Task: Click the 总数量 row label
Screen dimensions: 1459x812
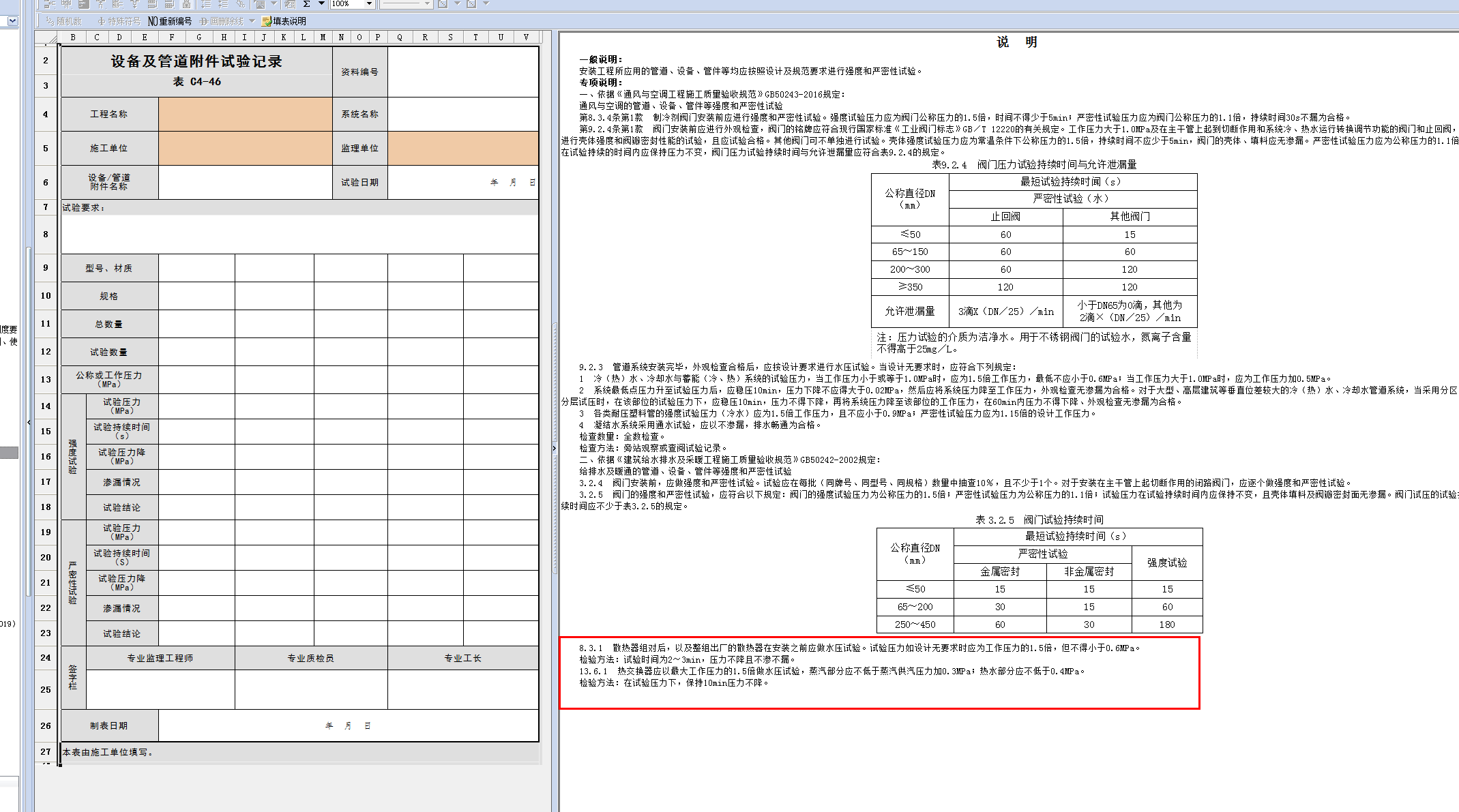Action: [109, 324]
